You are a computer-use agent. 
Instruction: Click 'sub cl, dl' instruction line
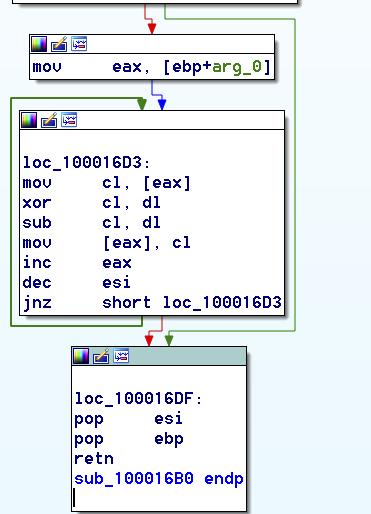click(x=91, y=223)
